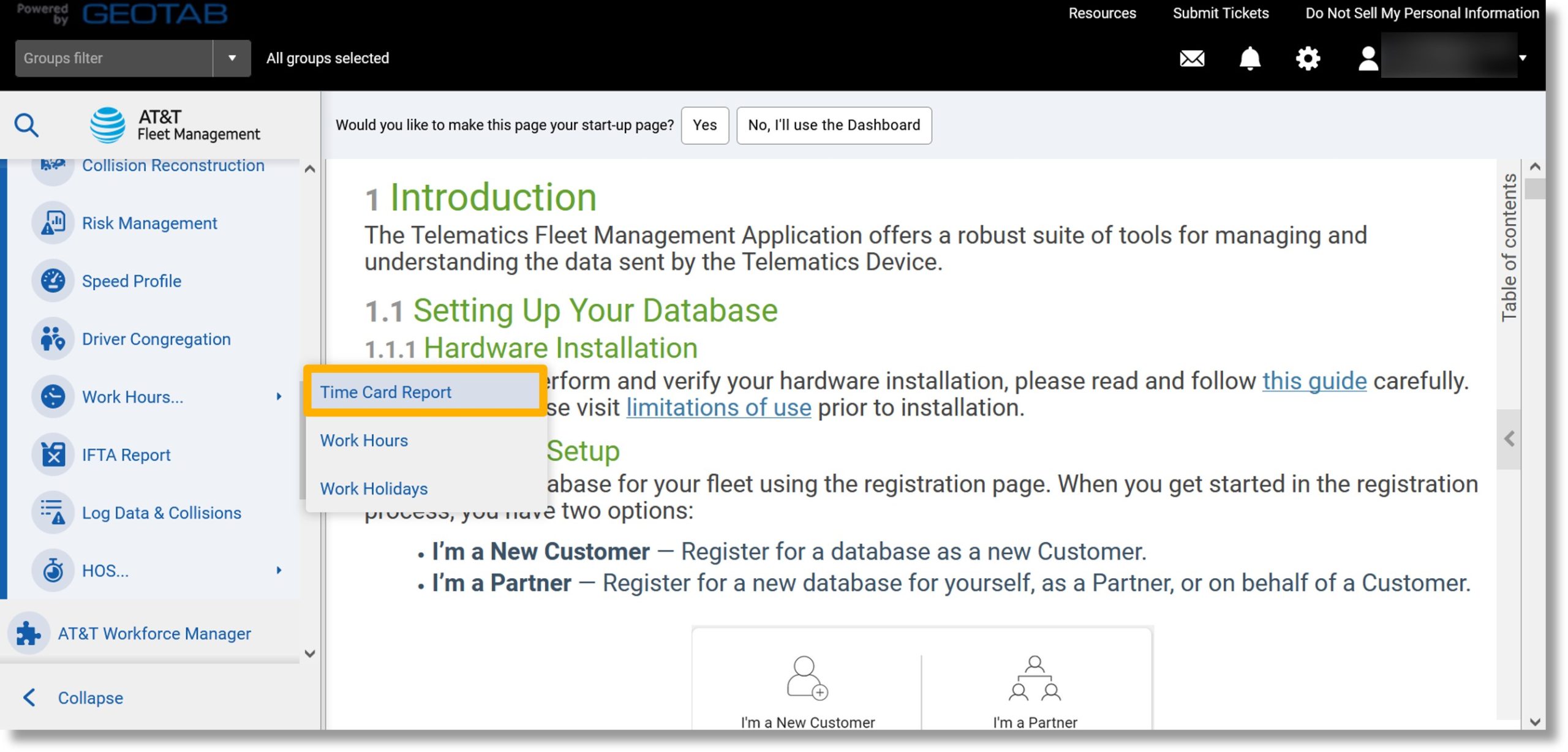Click the Table of contents vertical tab

point(1509,247)
